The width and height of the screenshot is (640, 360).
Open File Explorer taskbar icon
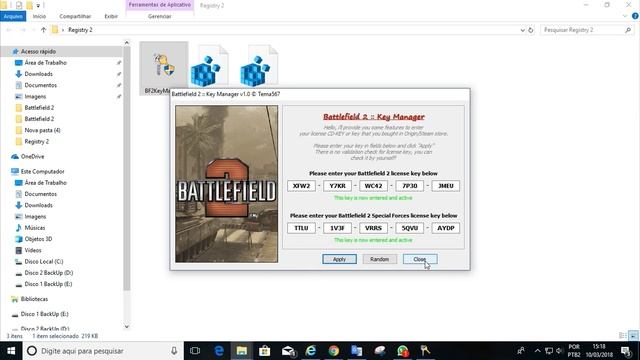242,351
